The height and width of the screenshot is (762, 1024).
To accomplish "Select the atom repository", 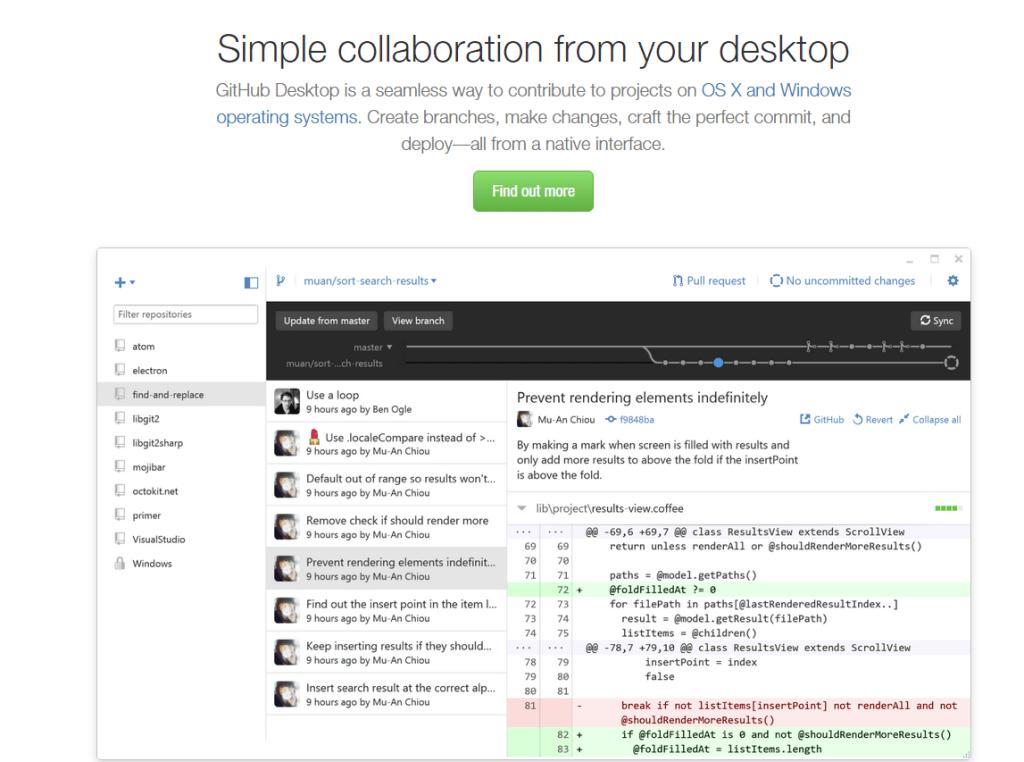I will click(x=182, y=346).
